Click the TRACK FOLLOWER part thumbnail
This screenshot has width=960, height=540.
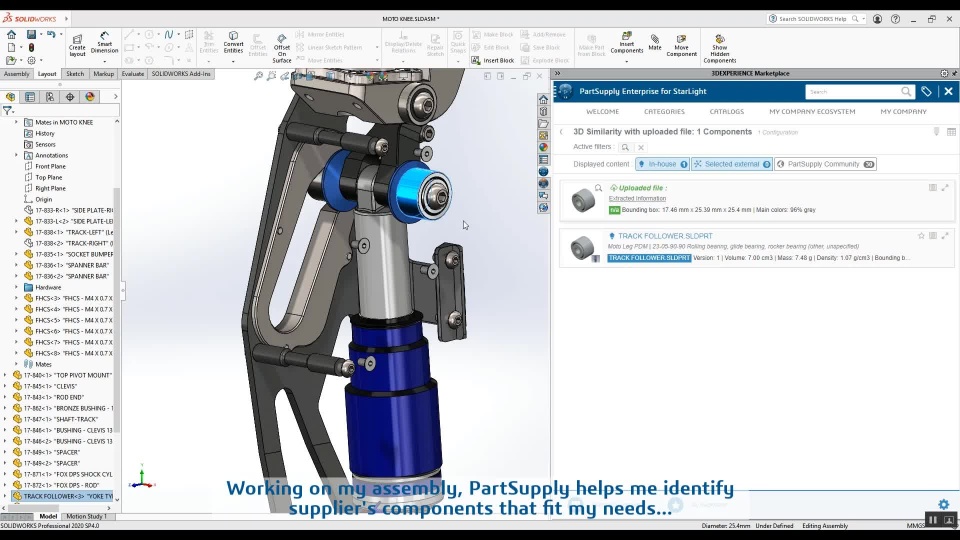(x=582, y=248)
